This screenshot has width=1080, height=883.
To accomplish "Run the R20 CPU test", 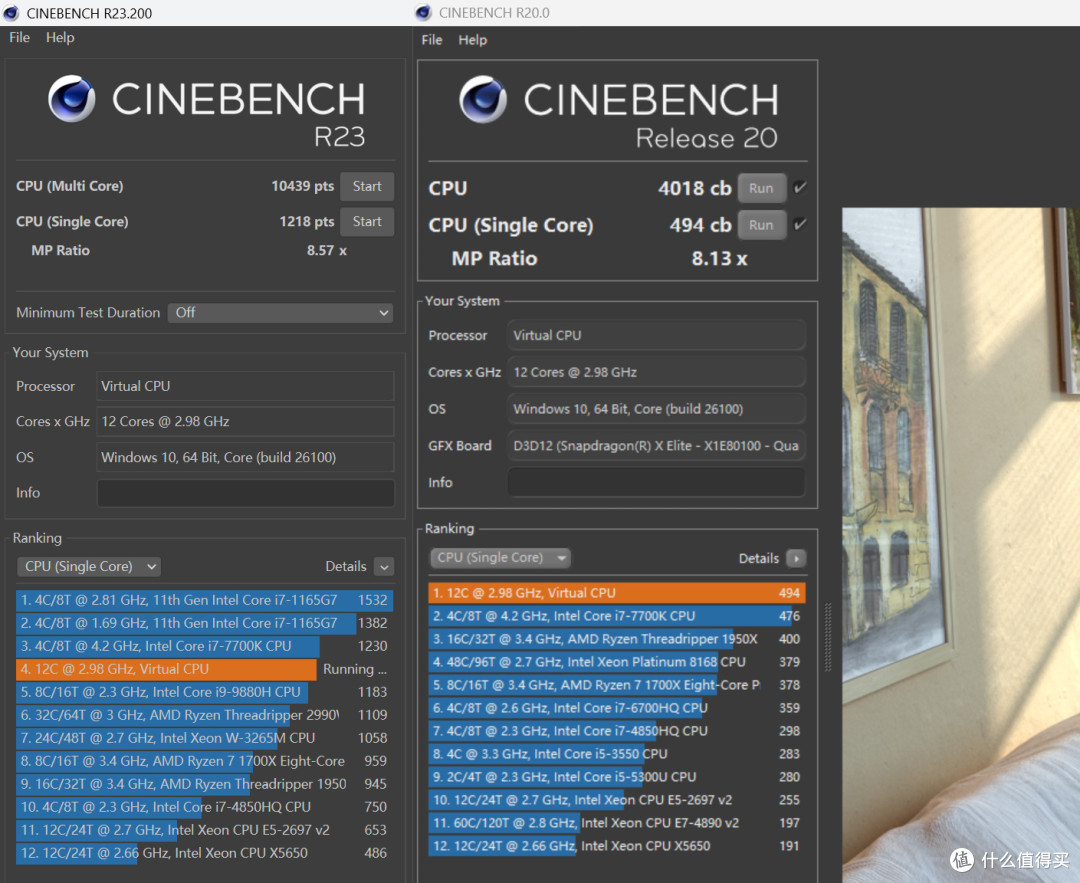I will pyautogui.click(x=762, y=188).
